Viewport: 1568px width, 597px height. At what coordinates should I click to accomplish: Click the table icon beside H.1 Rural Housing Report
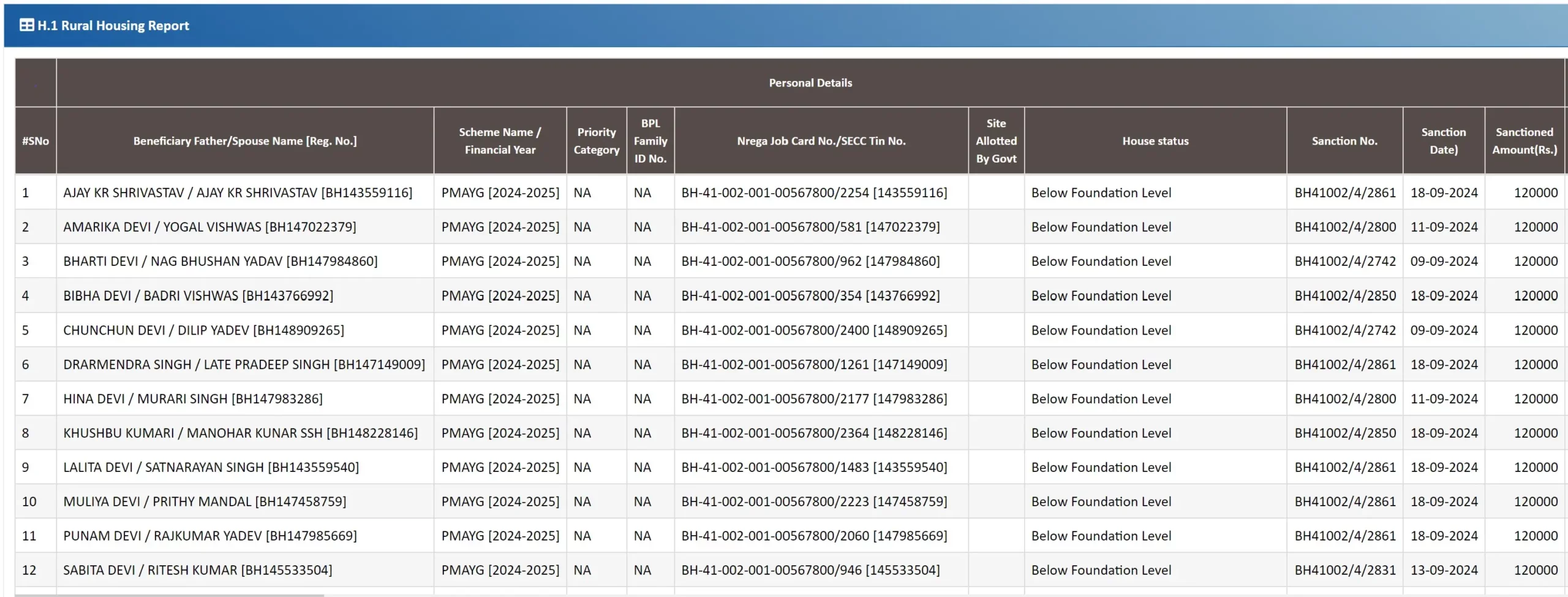pos(26,25)
